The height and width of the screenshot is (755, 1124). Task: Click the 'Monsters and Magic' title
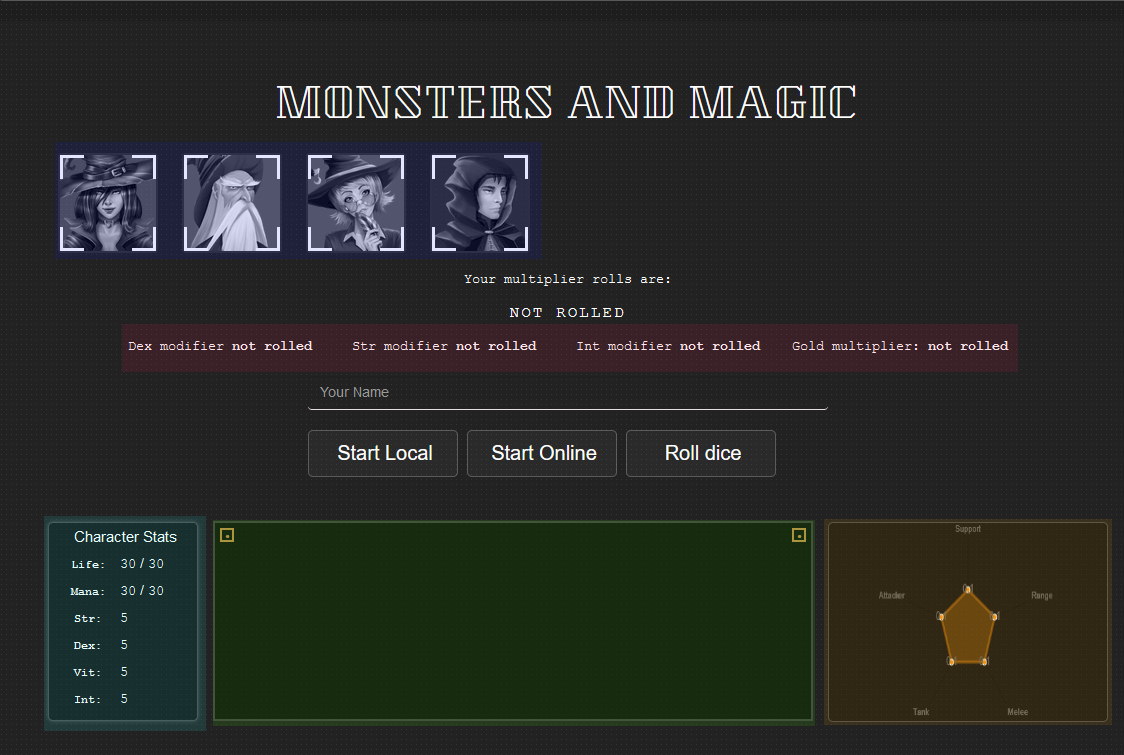coord(566,102)
